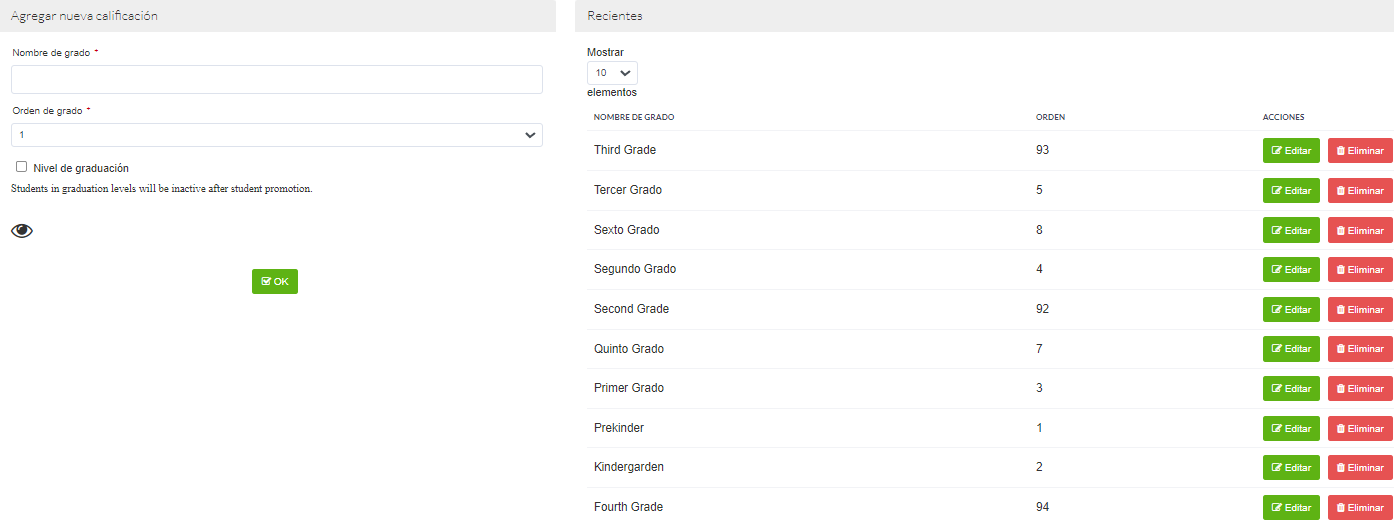Viewport: 1394px width, 526px height.
Task: Click Eliminar next to Kindergarden
Action: 1360,468
